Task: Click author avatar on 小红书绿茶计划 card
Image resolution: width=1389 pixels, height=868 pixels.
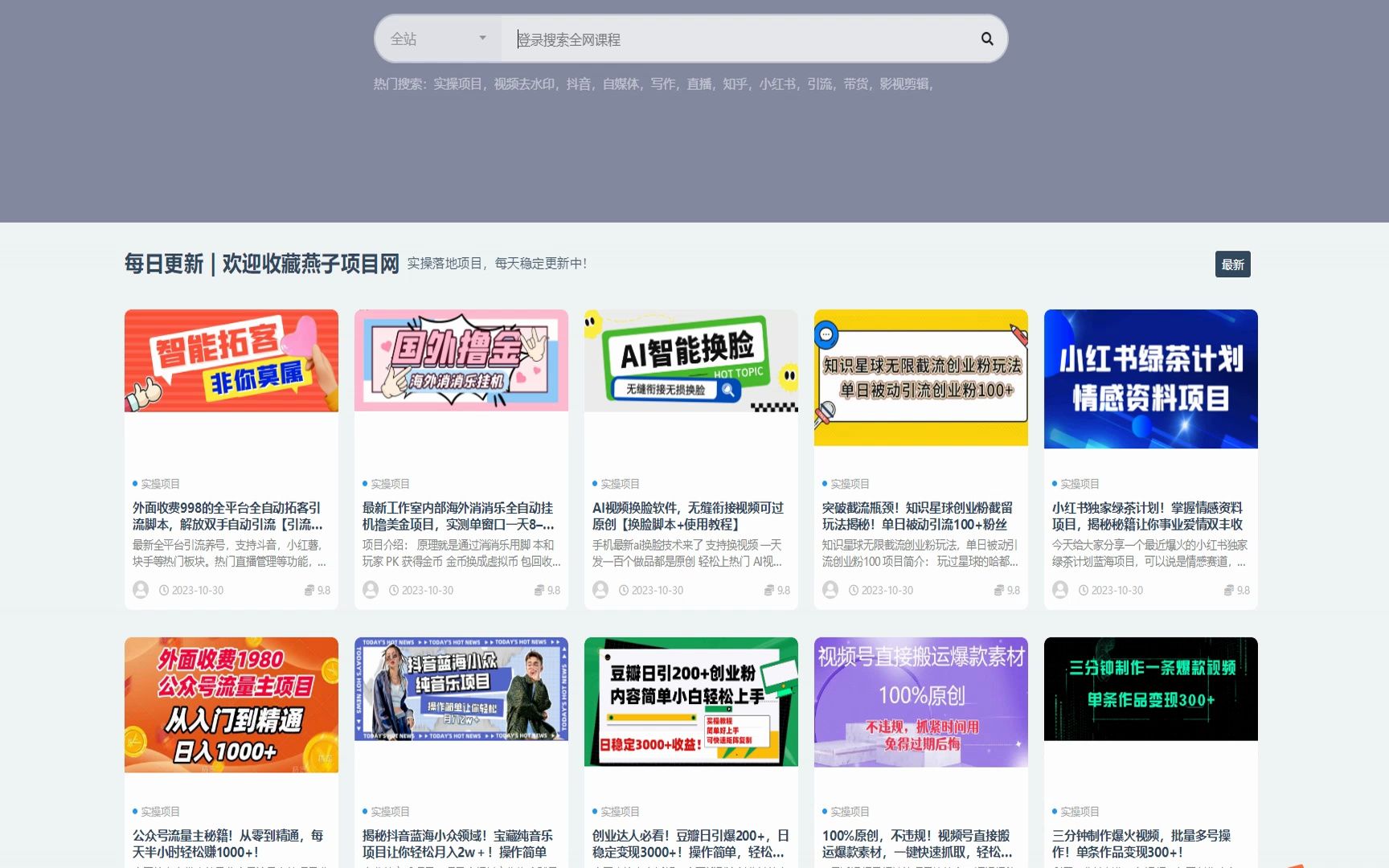Action: [x=1060, y=590]
